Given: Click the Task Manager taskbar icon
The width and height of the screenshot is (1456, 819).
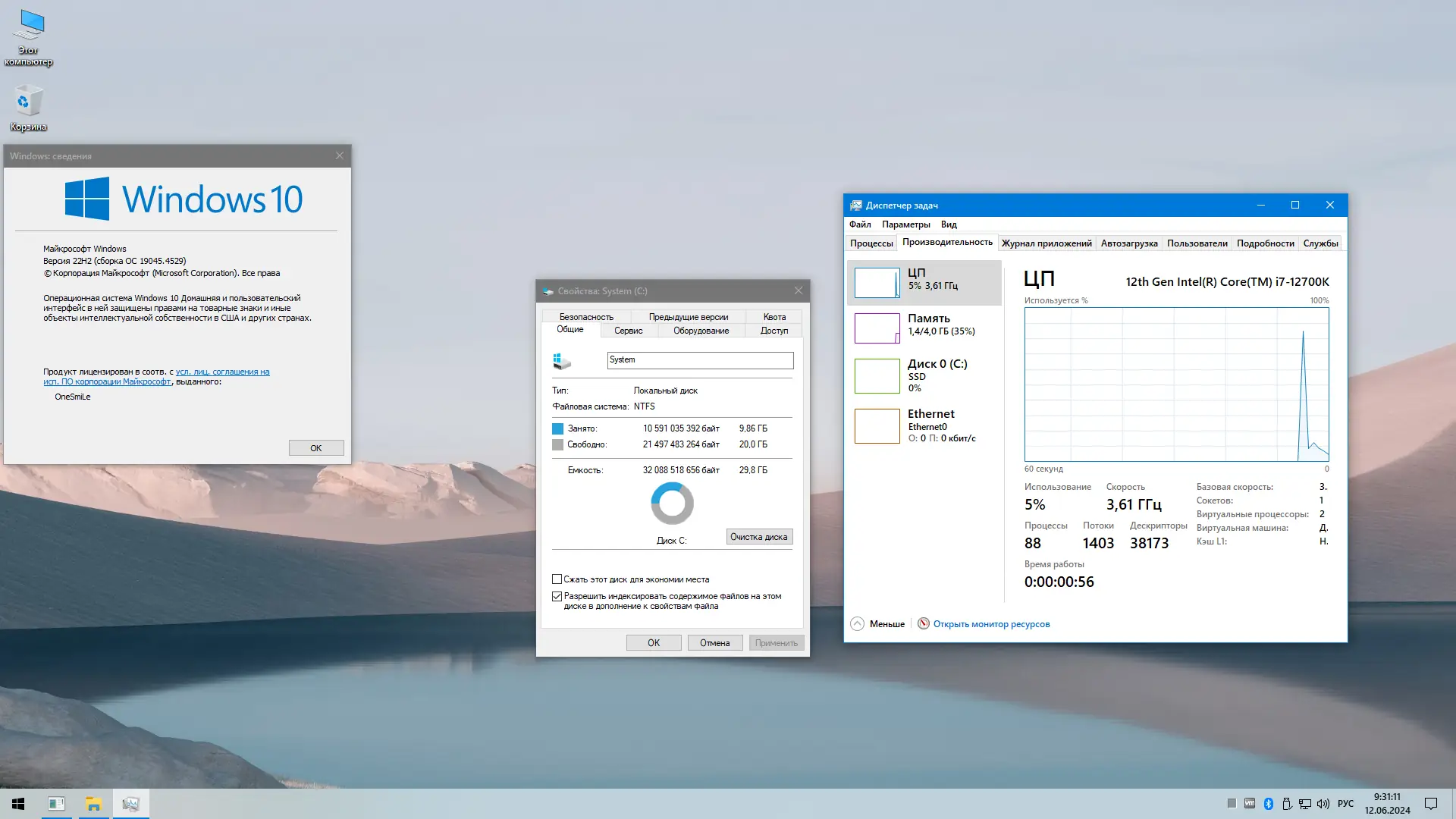Looking at the screenshot, I should 130,804.
